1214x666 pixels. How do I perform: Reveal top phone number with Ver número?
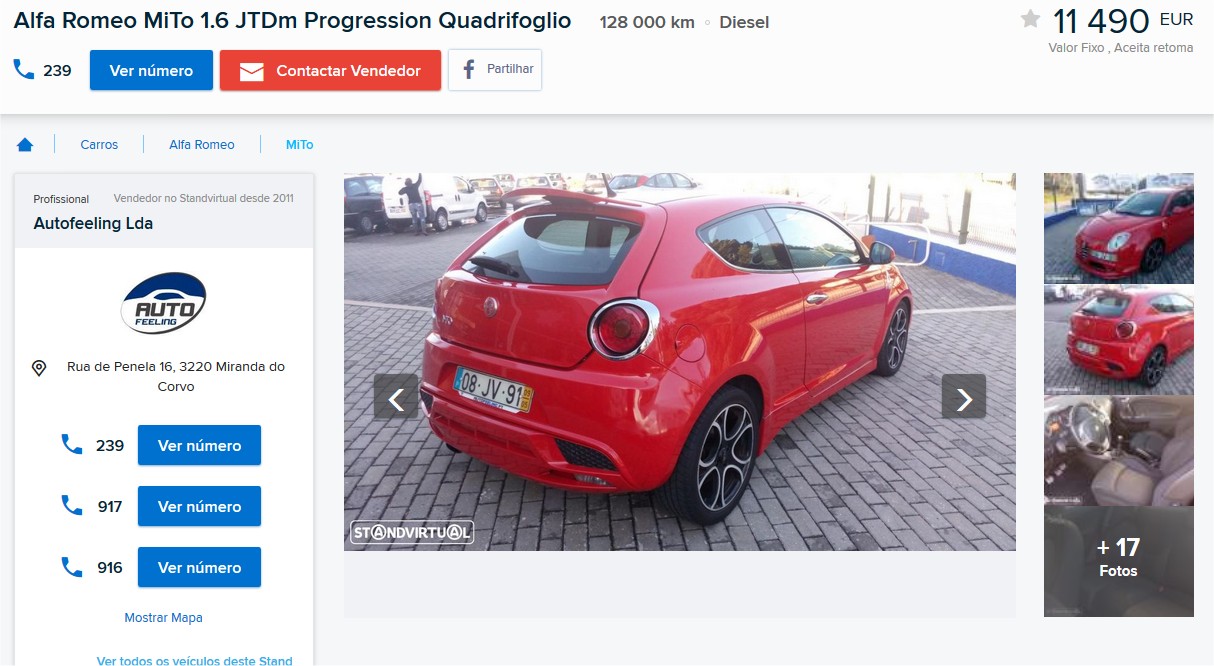coord(151,71)
